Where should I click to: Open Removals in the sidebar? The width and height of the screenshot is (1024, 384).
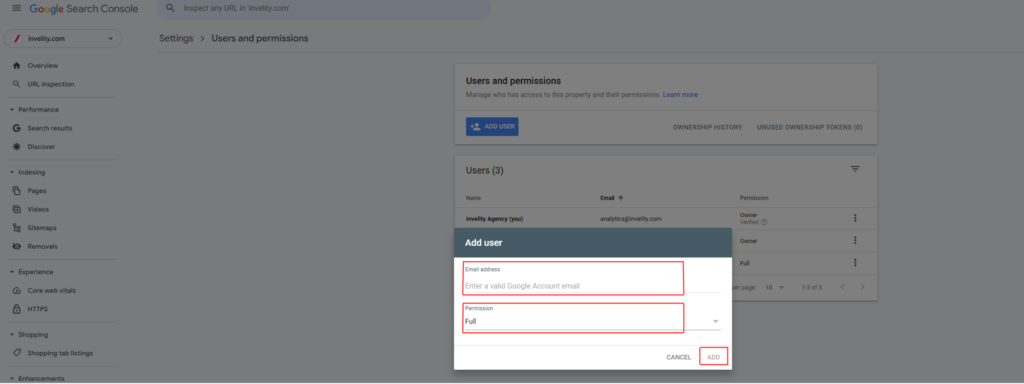coord(42,247)
